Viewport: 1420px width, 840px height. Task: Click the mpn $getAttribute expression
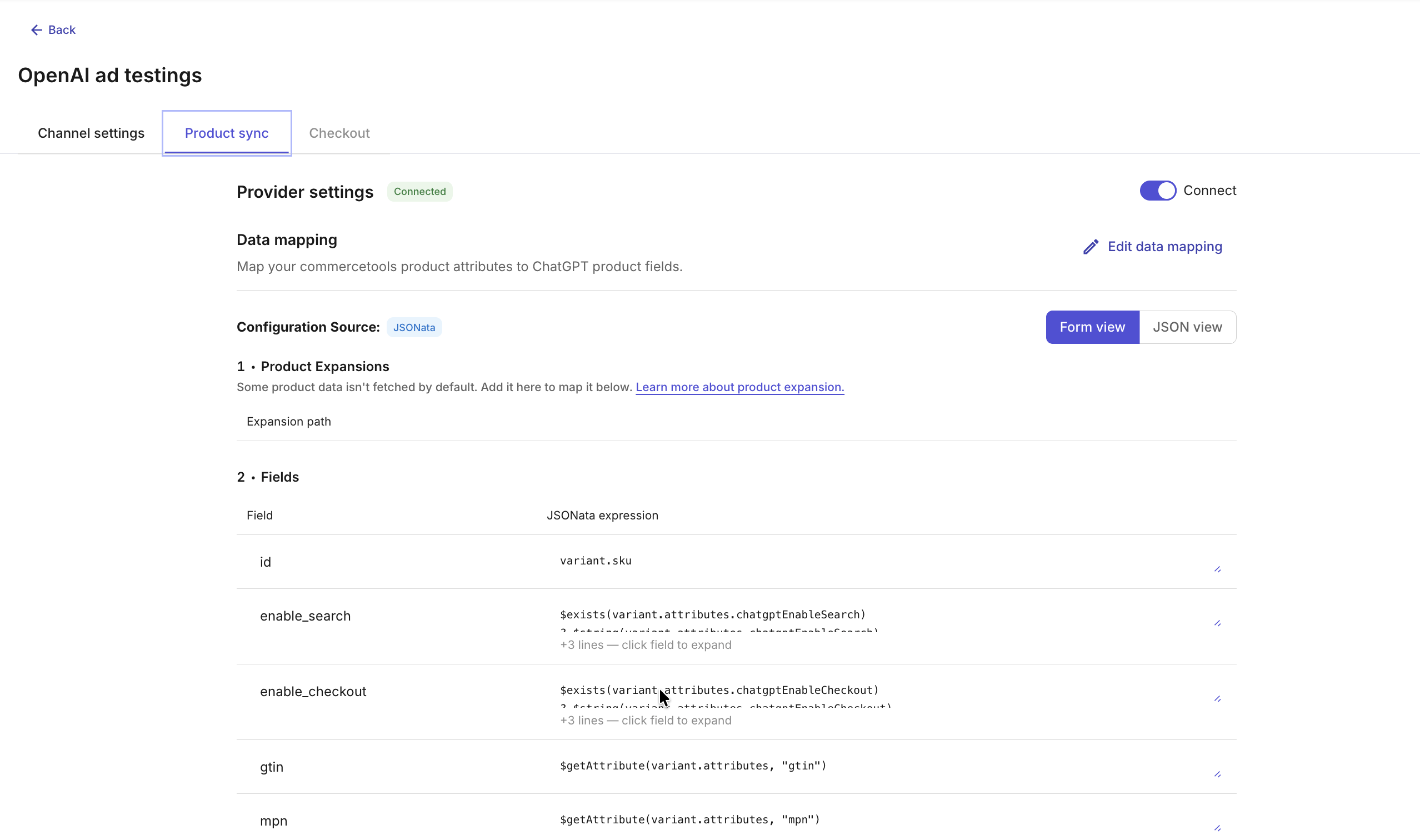point(689,819)
